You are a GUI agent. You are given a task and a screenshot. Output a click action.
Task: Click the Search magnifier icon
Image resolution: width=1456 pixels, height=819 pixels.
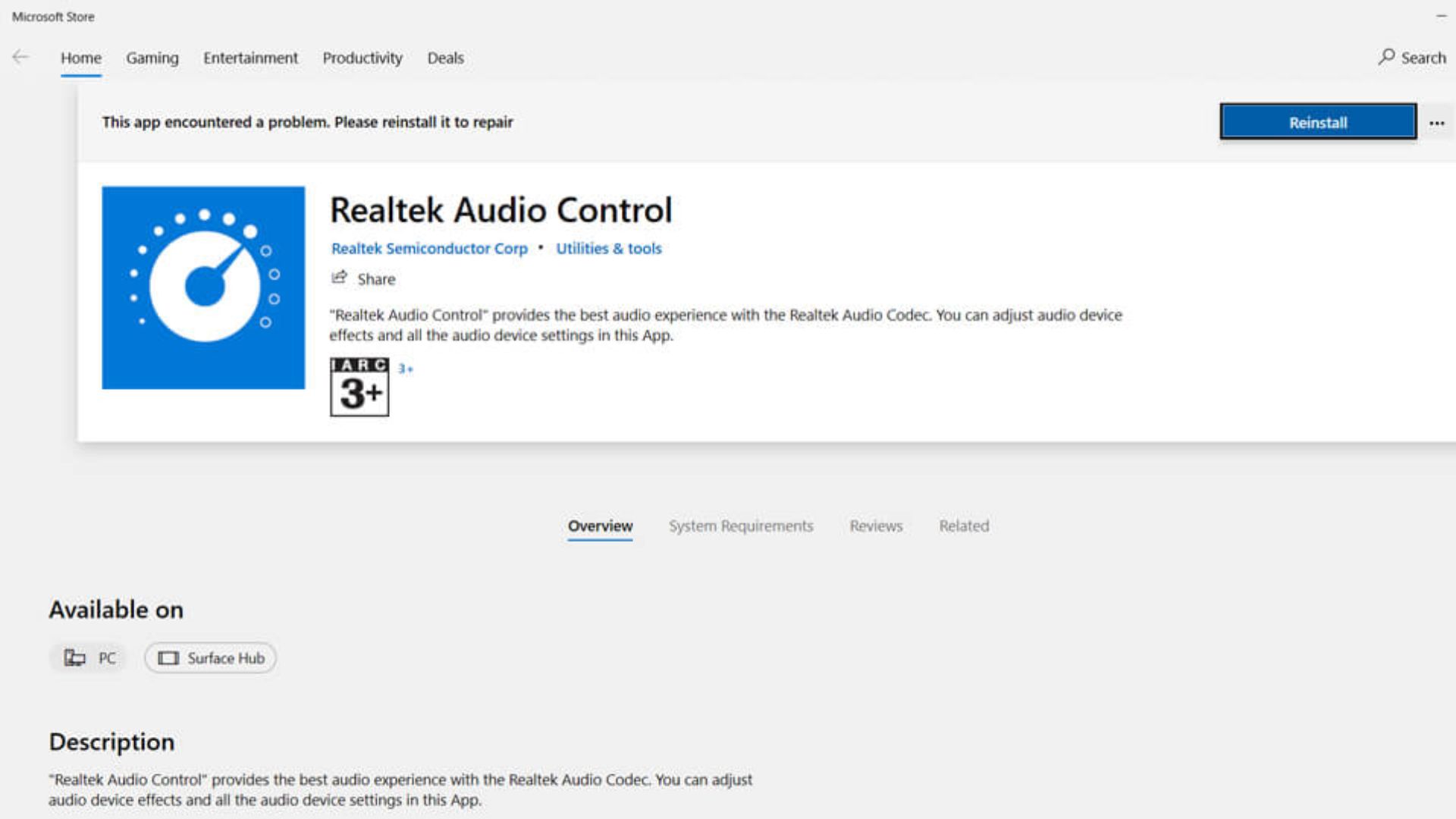(x=1386, y=57)
